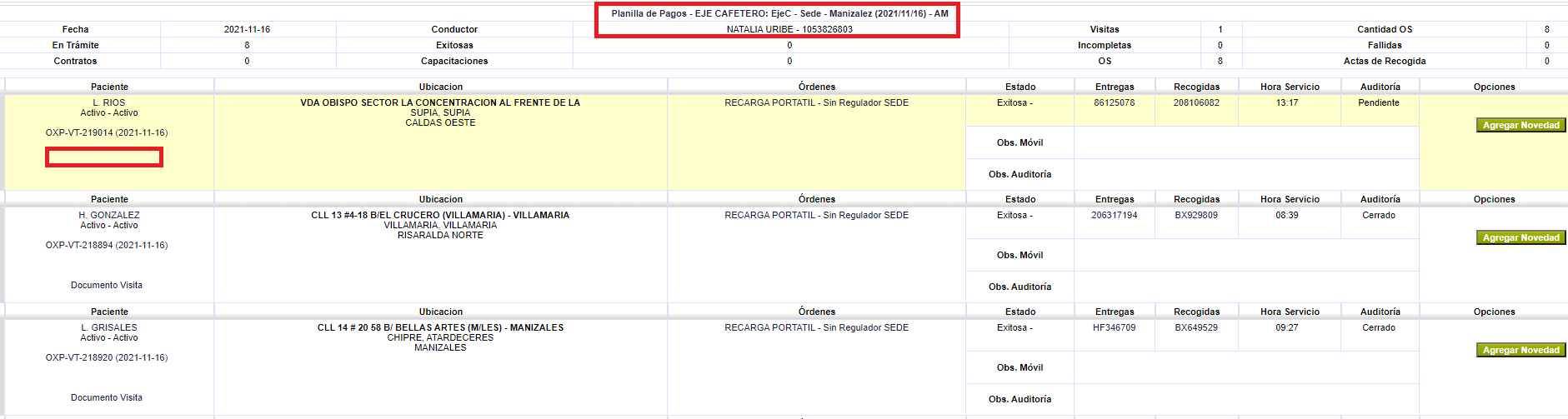Screen dimensions: 1568x419
Task: Click Auditoría Cerrado for L. GRISALES
Action: point(1379,327)
